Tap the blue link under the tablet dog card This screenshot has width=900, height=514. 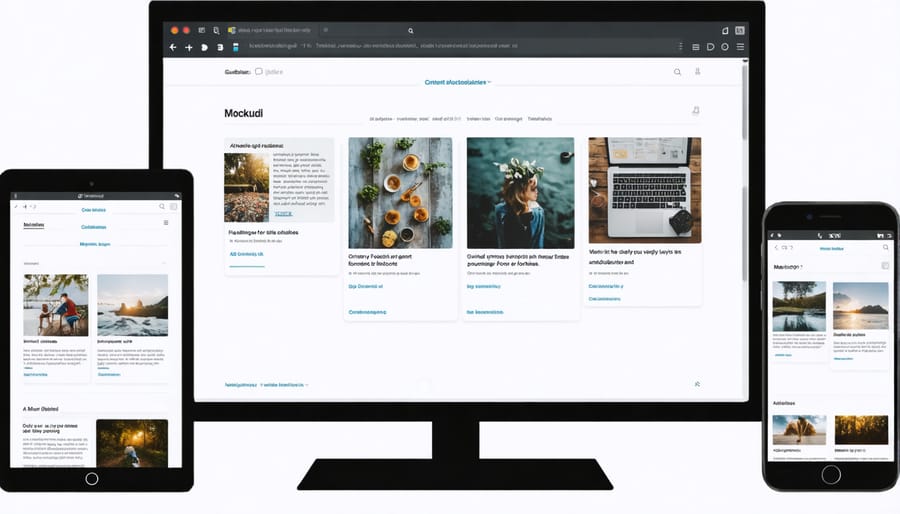[x=36, y=375]
